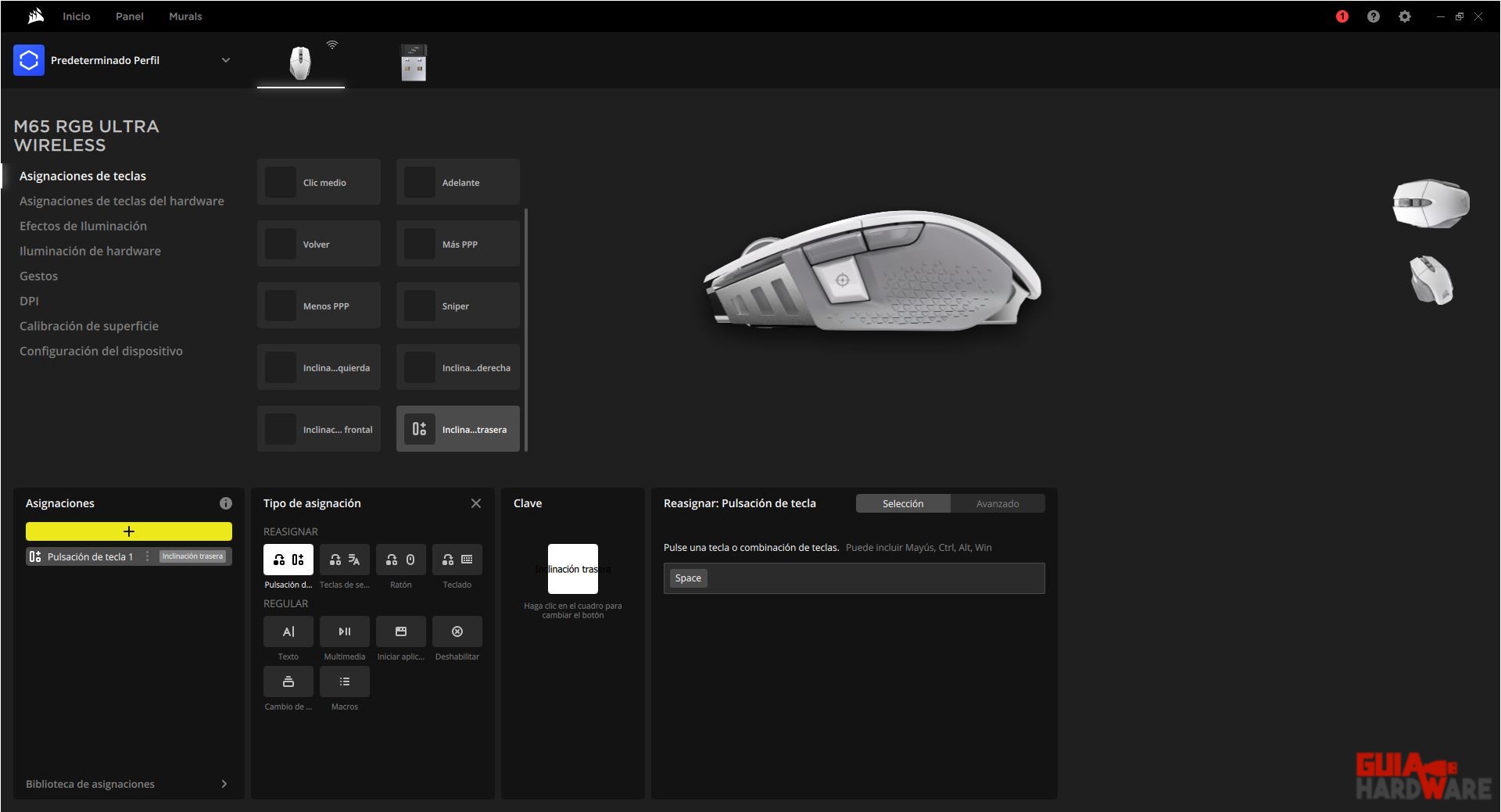Open Calibración de superficie section

[89, 326]
